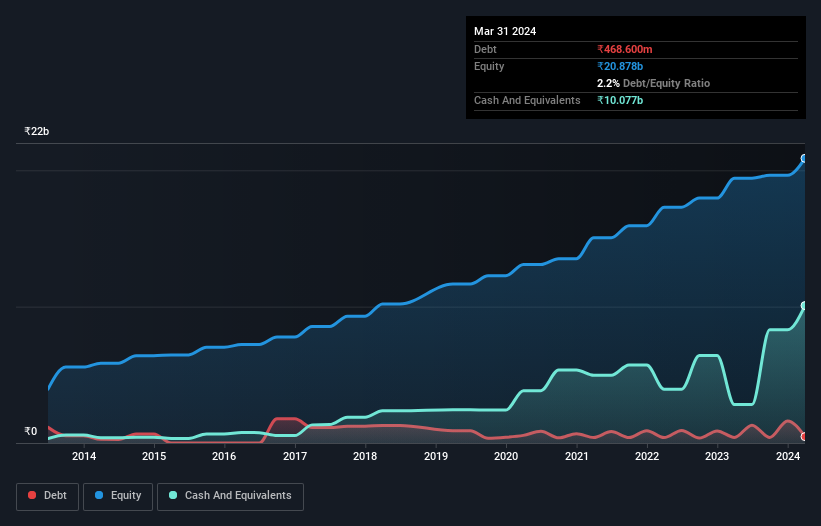This screenshot has height=526, width=821.
Task: Click the 2020 x-axis label
Action: tap(506, 456)
